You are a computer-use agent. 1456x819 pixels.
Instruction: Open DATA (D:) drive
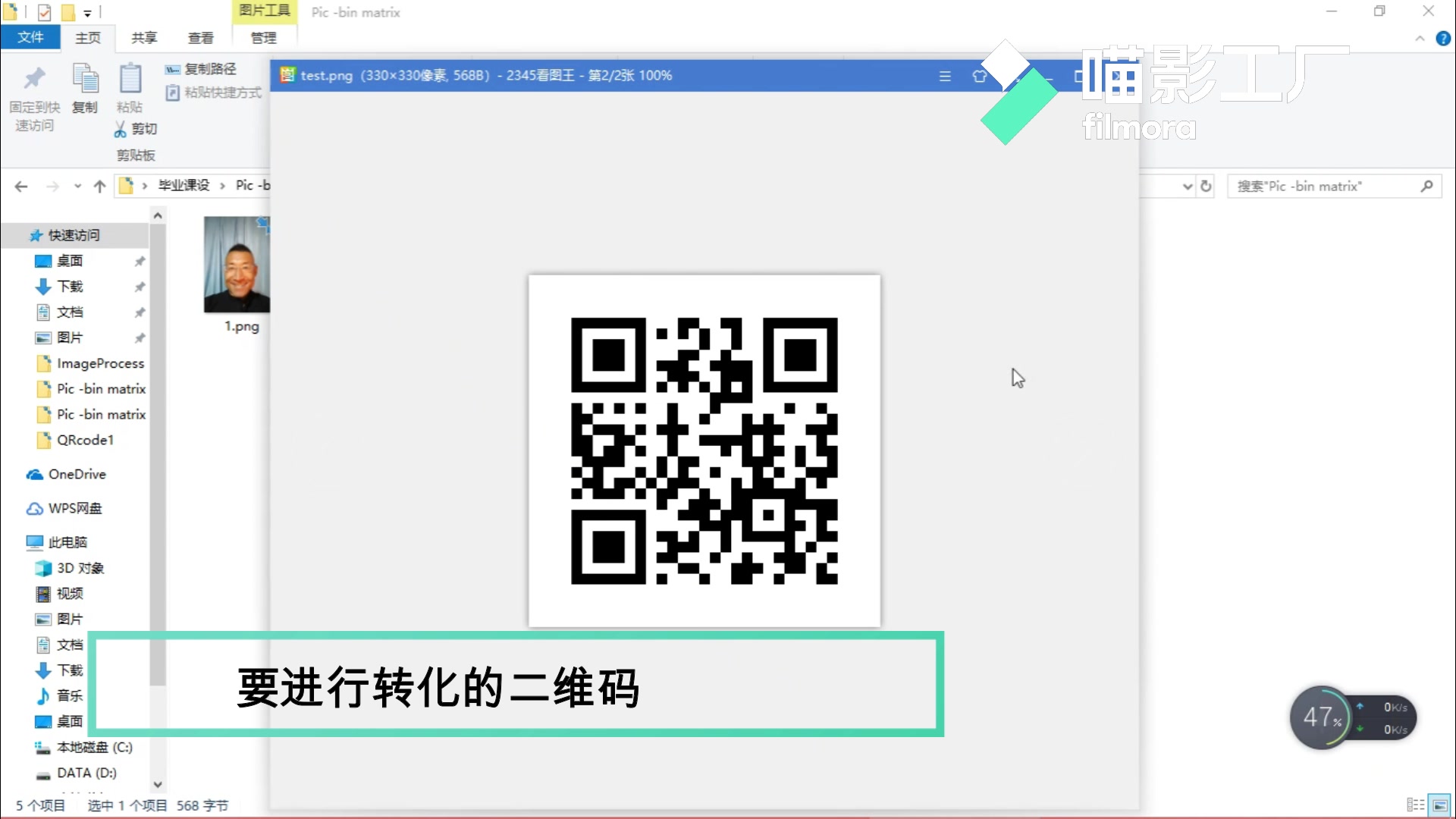[76, 773]
